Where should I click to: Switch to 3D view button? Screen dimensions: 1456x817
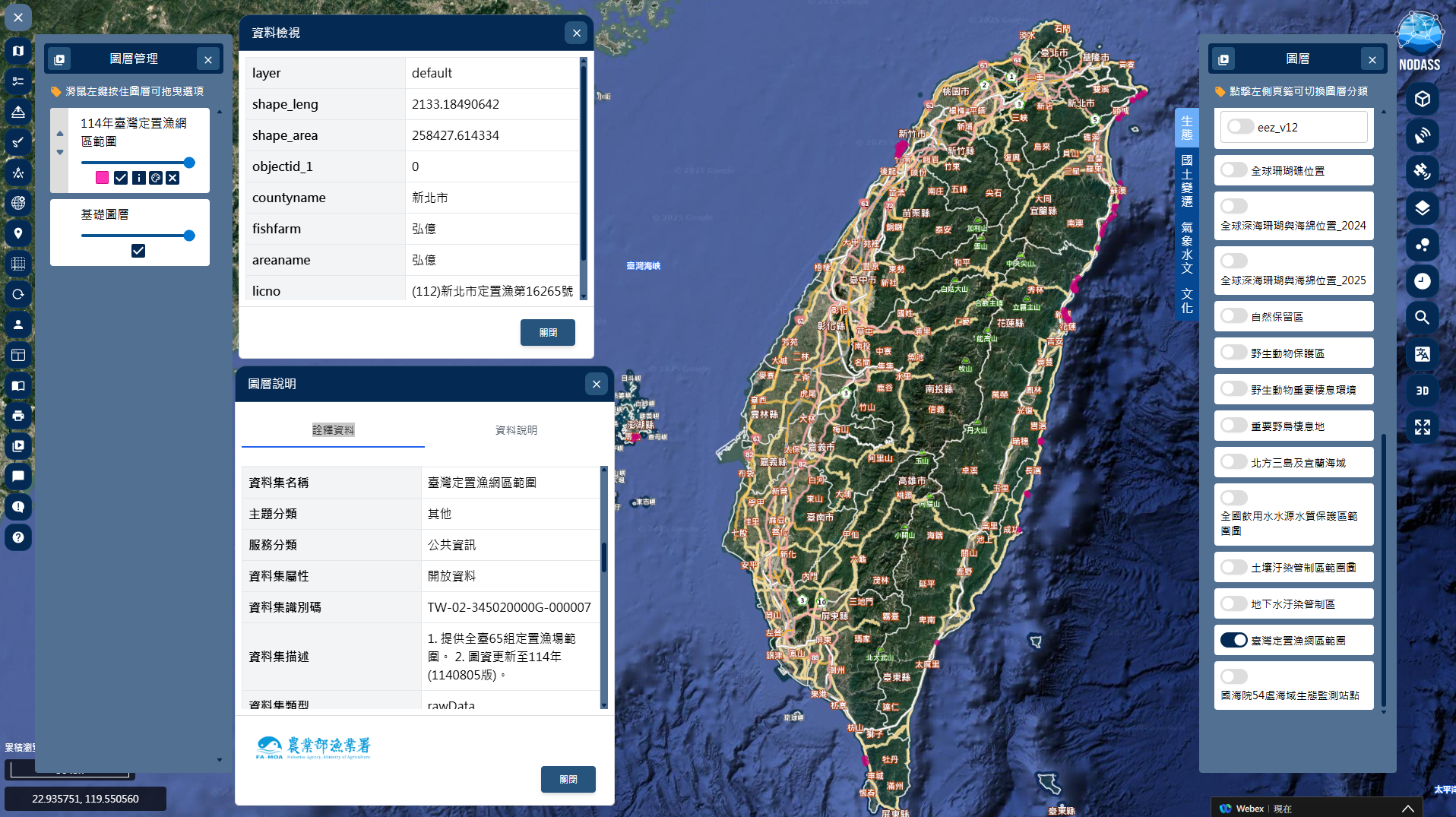[1423, 391]
